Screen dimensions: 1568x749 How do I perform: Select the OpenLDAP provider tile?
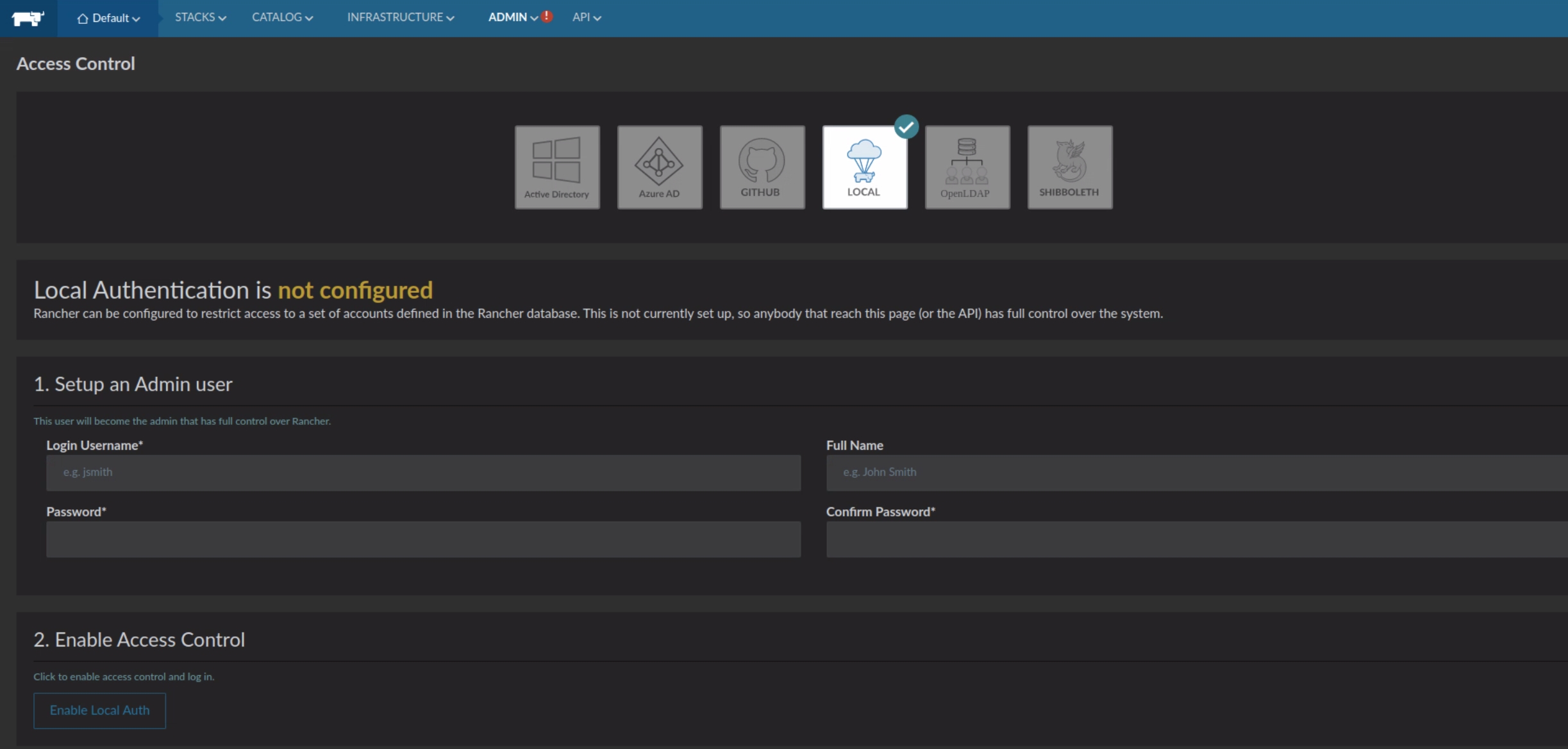pyautogui.click(x=967, y=167)
